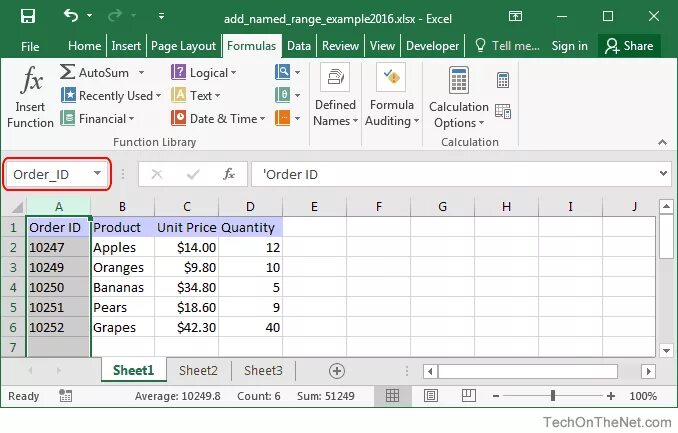Viewport: 678px width, 433px height.
Task: Click the Cancel X in the formula bar
Action: point(157,174)
